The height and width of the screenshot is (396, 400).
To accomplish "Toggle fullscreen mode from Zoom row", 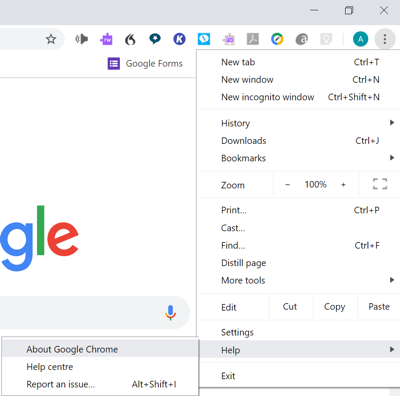I will point(380,184).
